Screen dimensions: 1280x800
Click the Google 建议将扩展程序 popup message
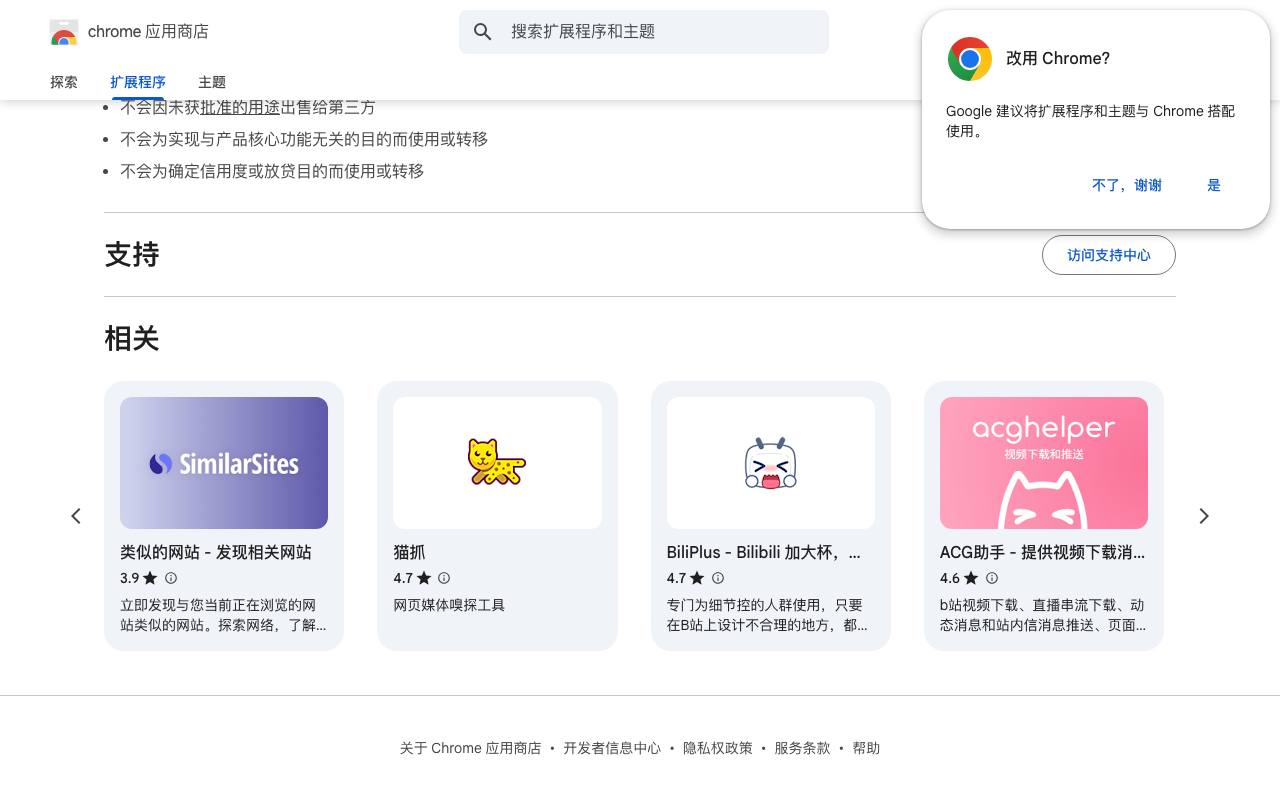coord(1090,121)
